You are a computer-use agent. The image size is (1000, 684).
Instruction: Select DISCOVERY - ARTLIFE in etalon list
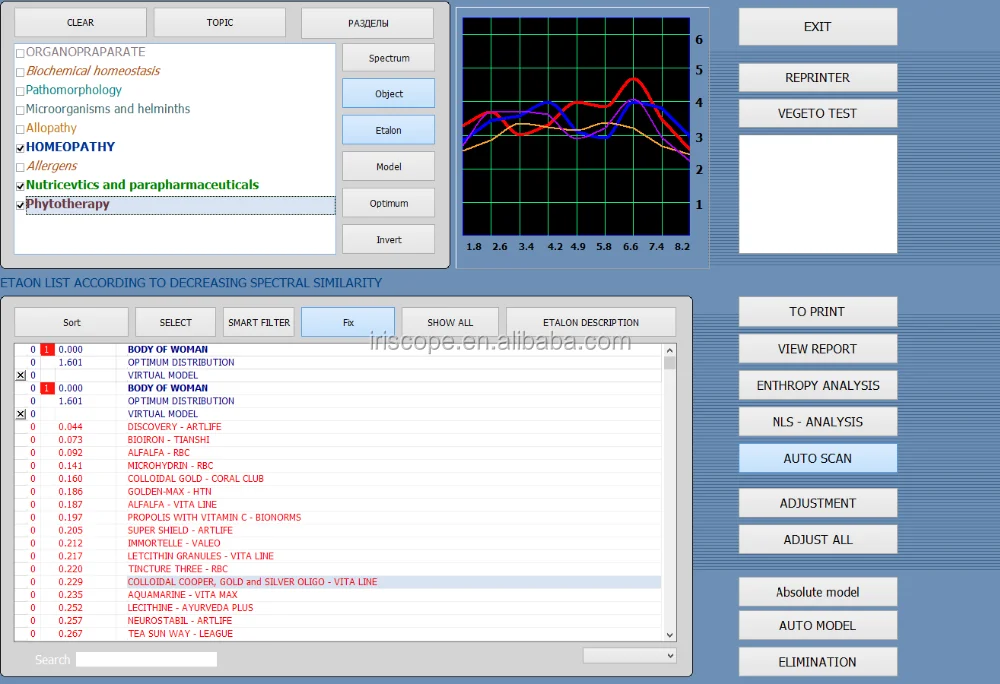(174, 427)
